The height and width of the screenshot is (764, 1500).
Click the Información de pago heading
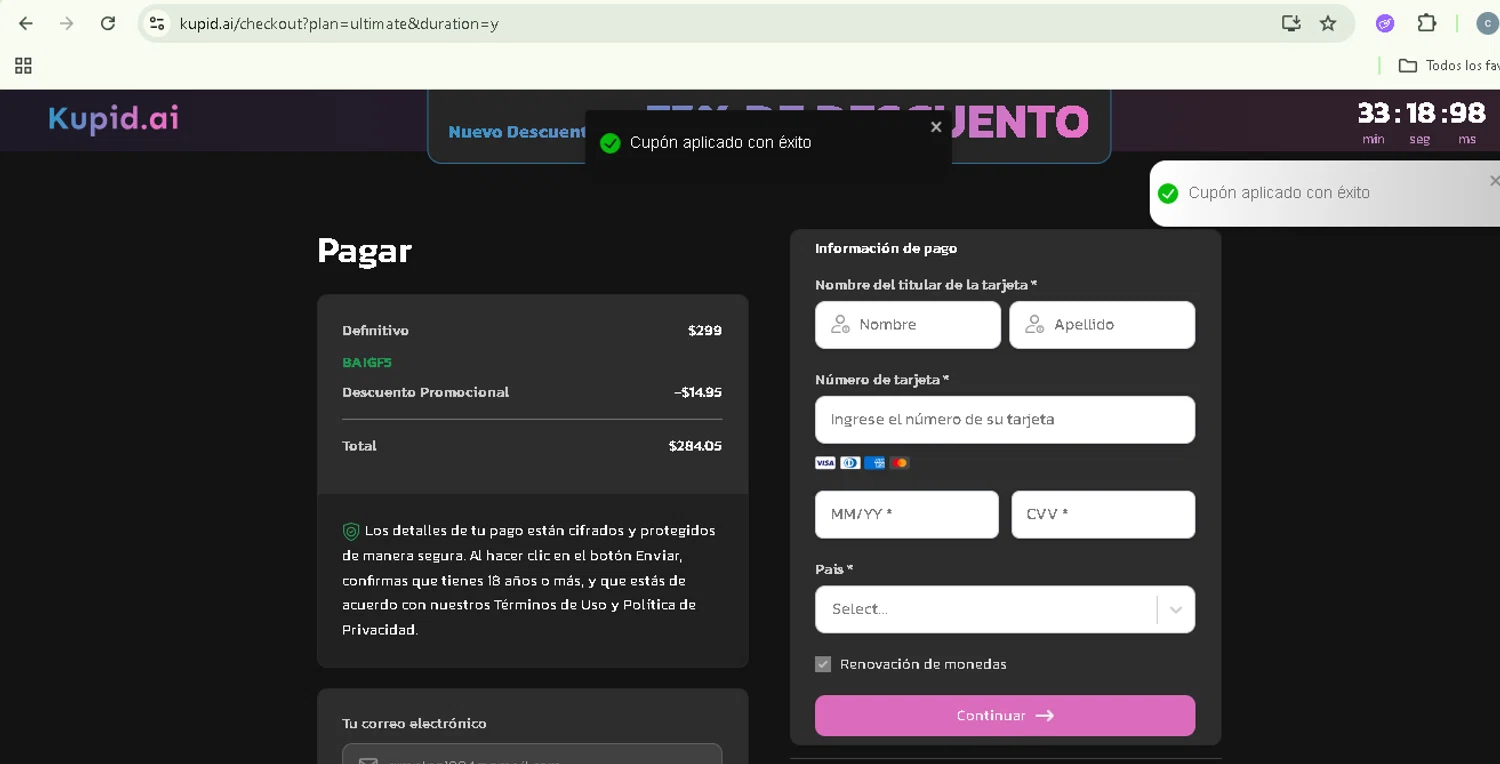tap(886, 248)
